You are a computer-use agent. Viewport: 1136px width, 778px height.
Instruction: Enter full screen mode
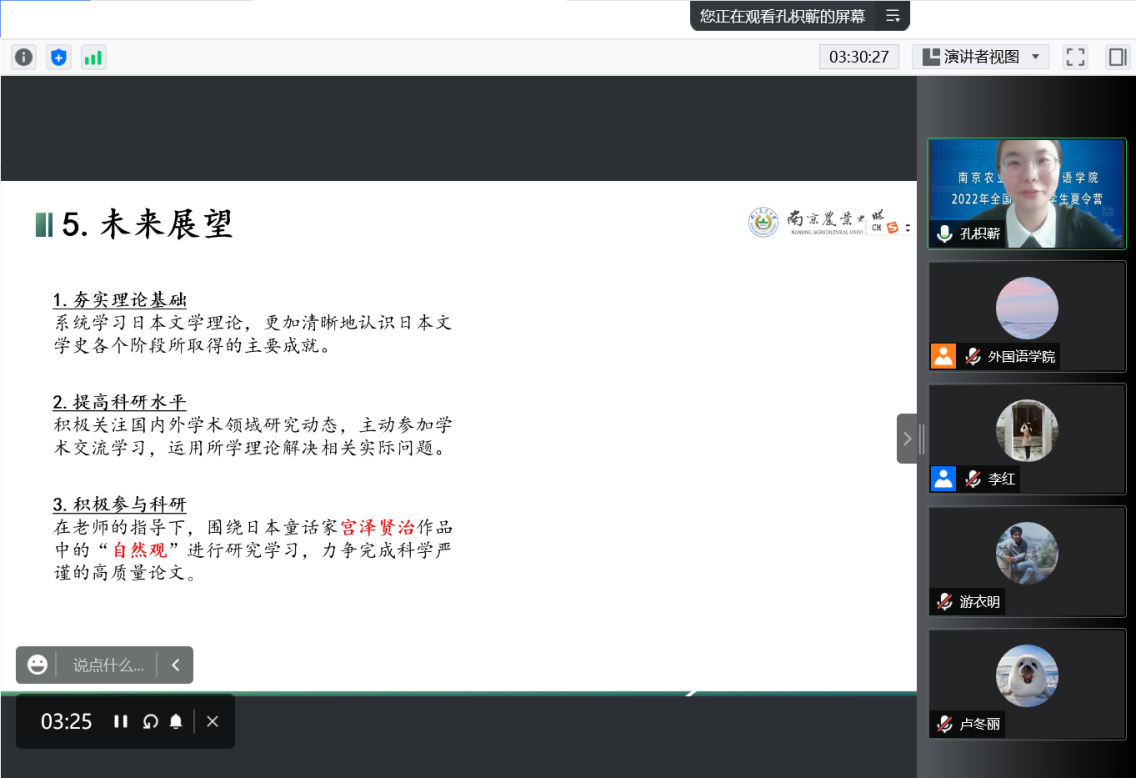pos(1075,57)
